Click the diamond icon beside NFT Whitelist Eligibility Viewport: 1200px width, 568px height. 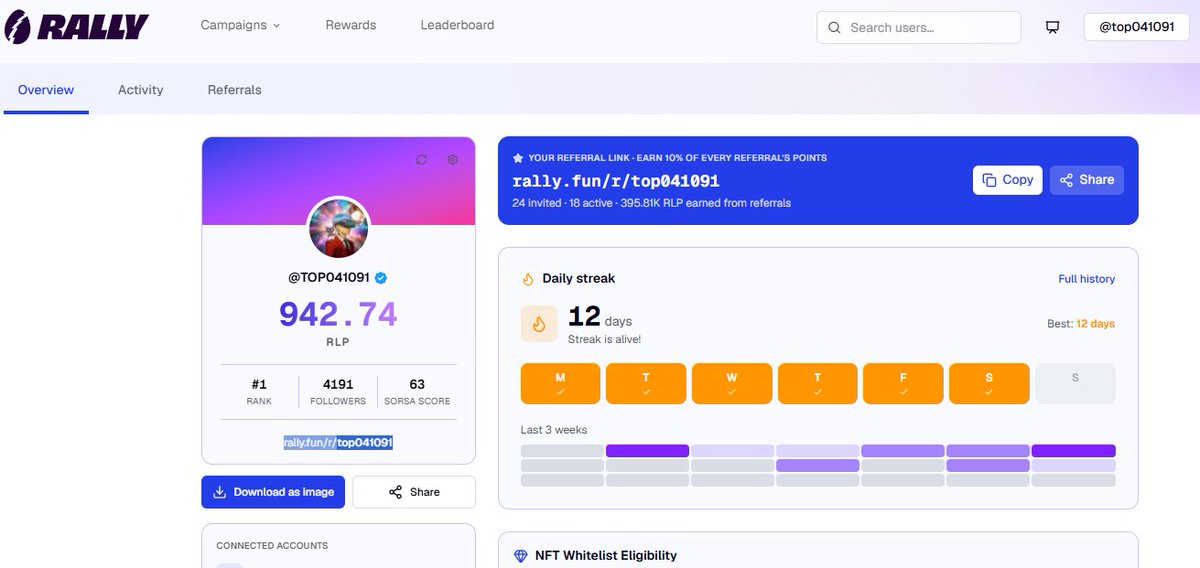(520, 556)
